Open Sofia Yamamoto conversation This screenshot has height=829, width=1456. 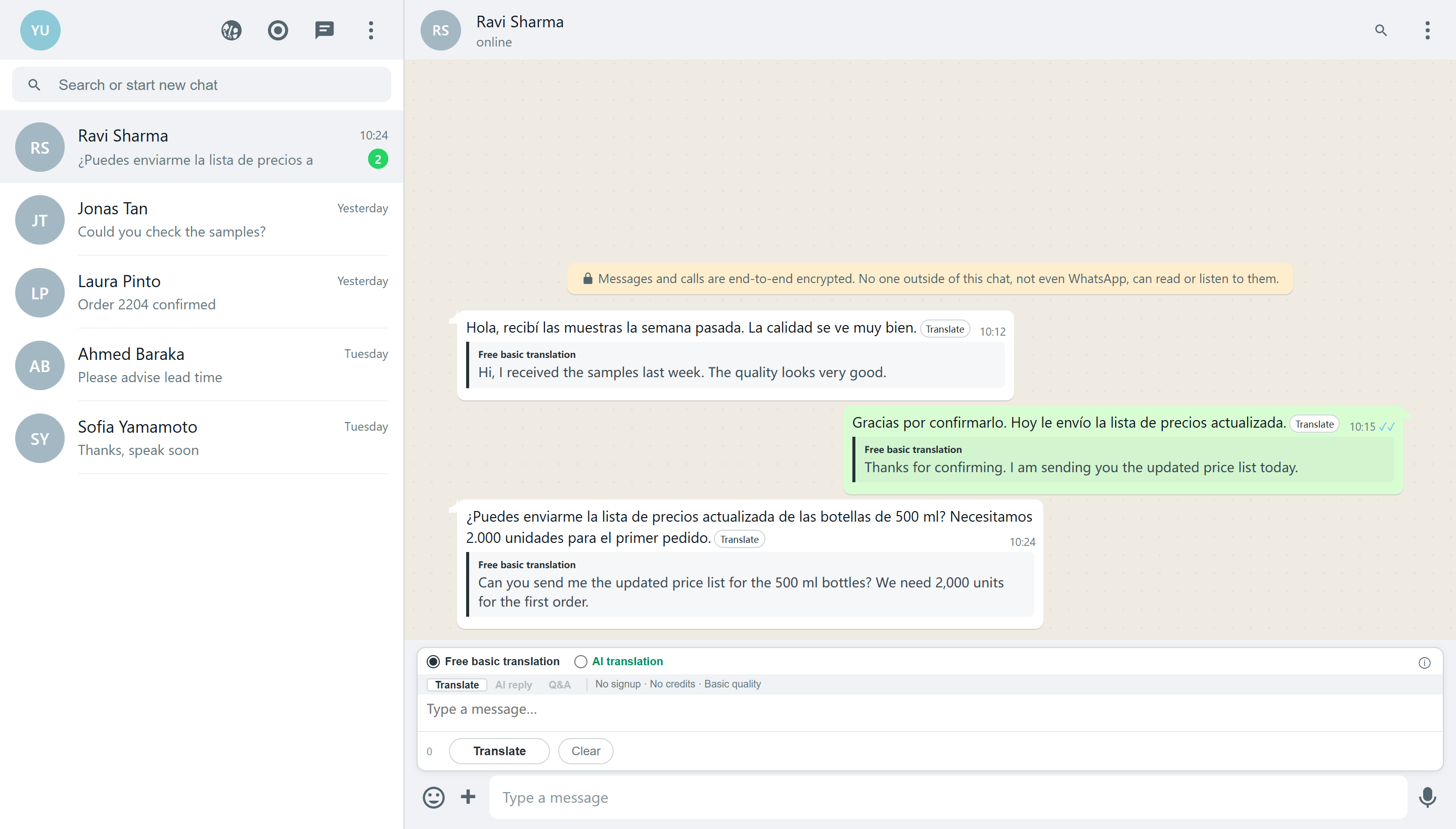click(202, 438)
